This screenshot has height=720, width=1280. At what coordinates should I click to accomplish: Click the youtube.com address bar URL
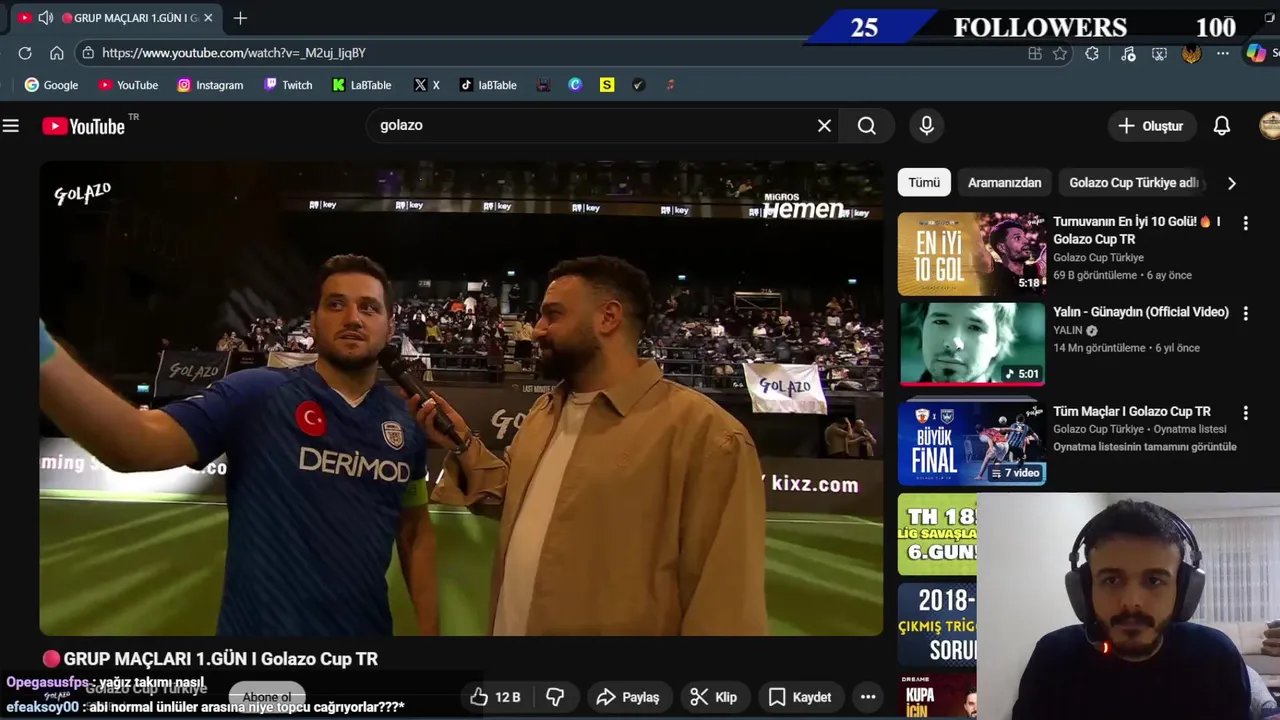(234, 53)
